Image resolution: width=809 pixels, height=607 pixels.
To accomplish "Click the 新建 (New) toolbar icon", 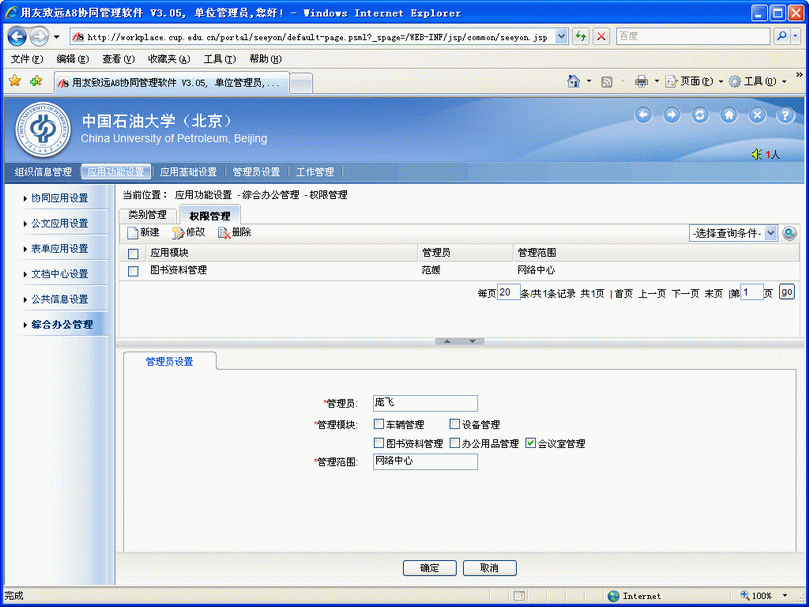I will point(133,233).
